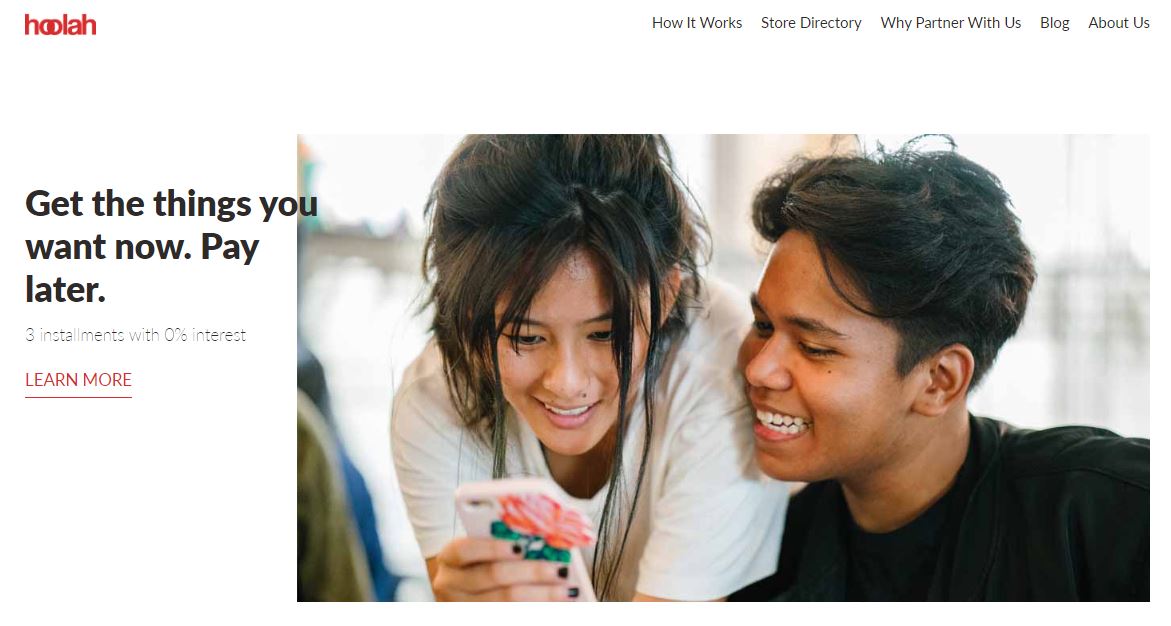Click the man's black shirt in photo

971,523
